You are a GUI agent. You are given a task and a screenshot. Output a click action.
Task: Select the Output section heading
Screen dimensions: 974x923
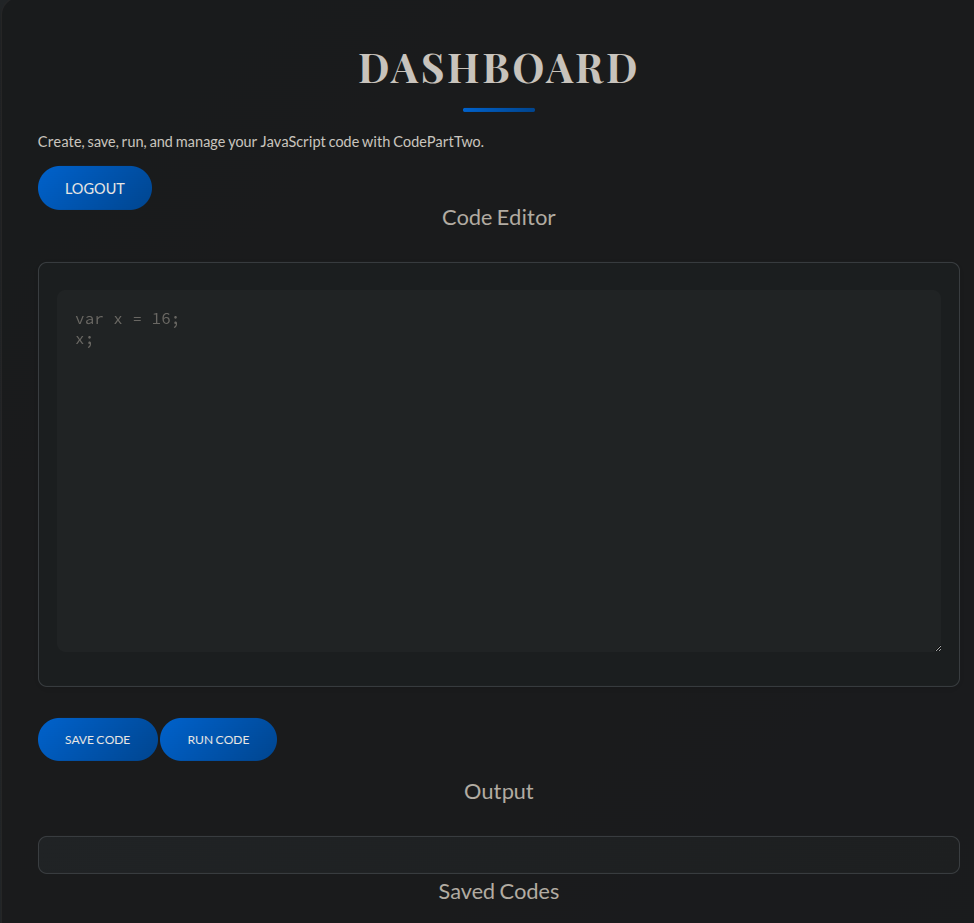498,790
